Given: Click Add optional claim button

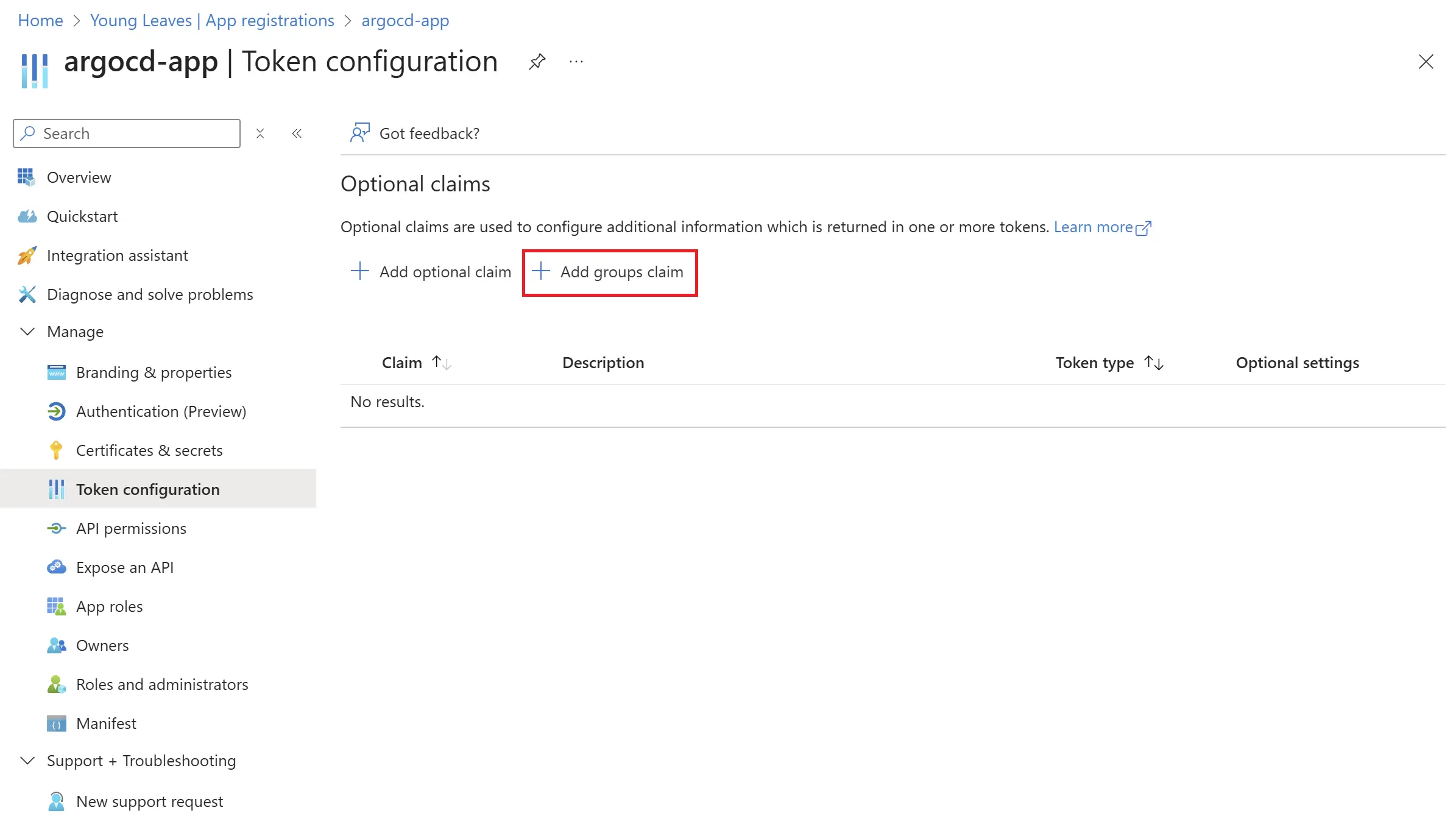Looking at the screenshot, I should coord(431,272).
